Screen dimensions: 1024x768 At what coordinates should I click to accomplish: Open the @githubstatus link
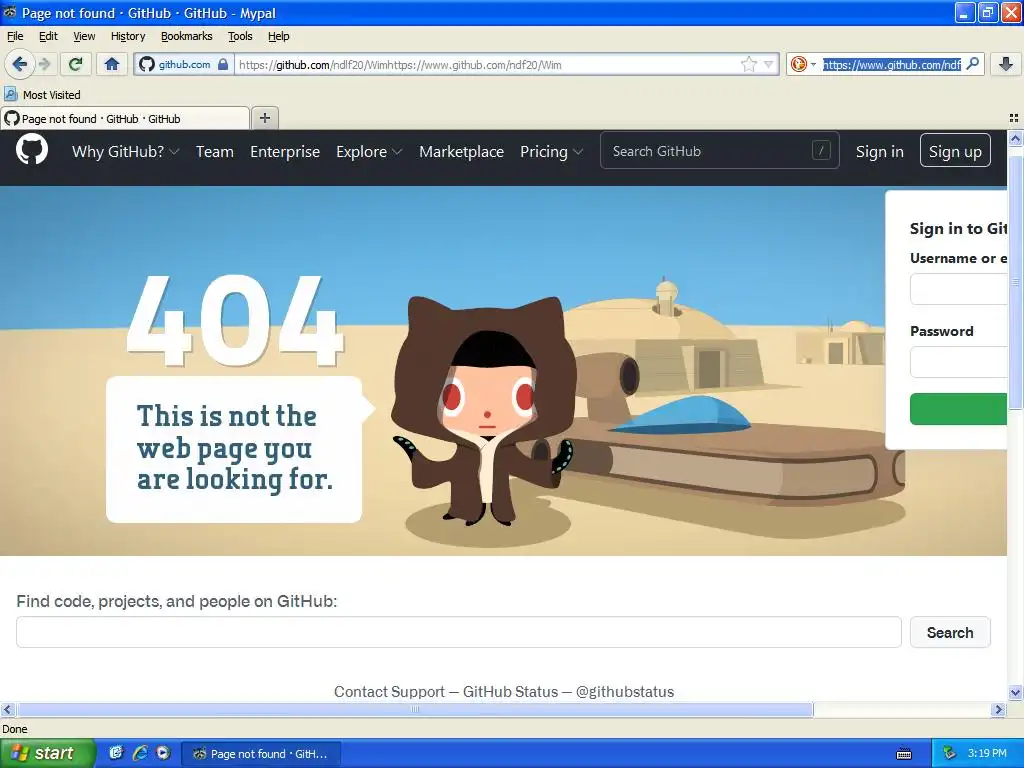pyautogui.click(x=625, y=692)
